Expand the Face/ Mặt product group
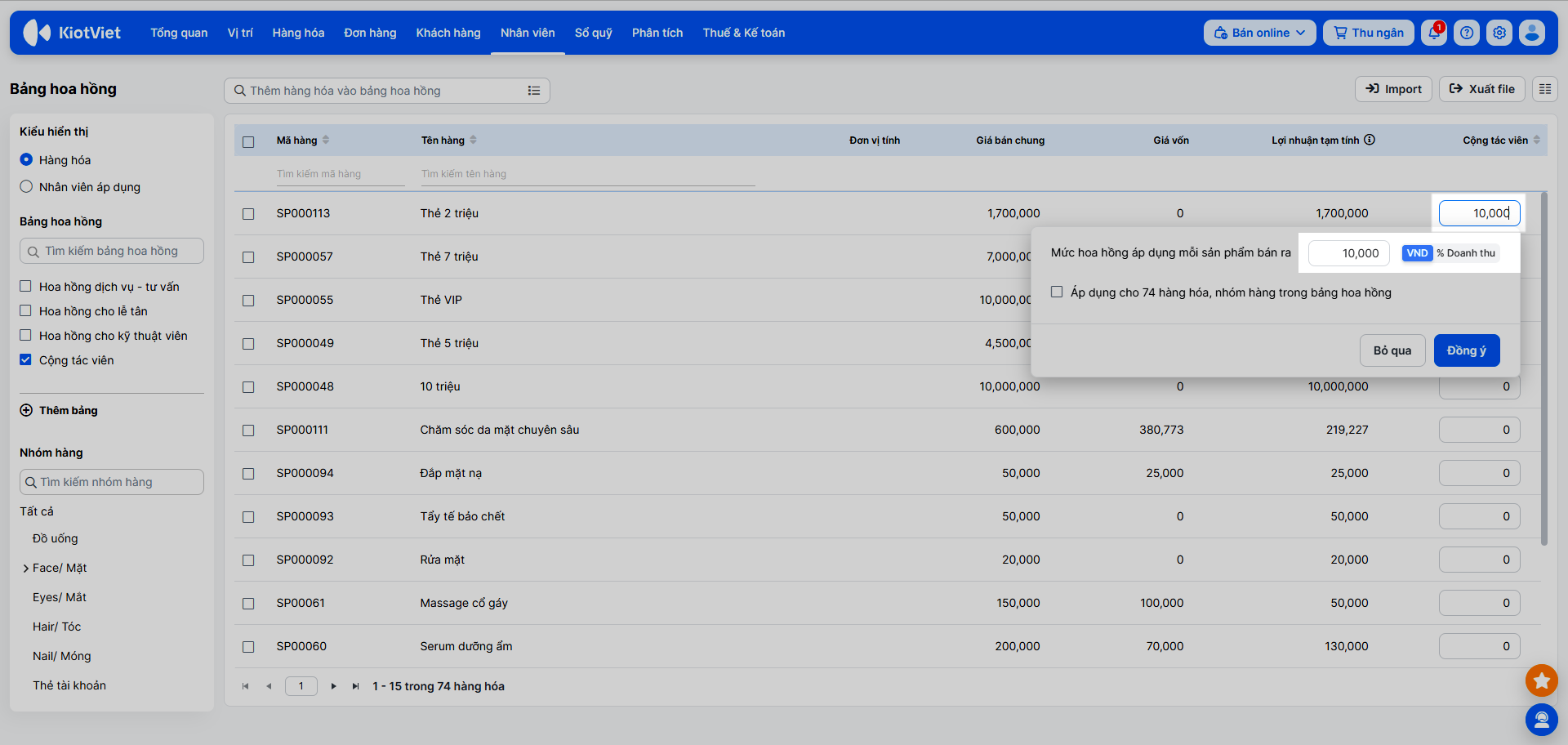Image resolution: width=1568 pixels, height=745 pixels. click(26, 569)
